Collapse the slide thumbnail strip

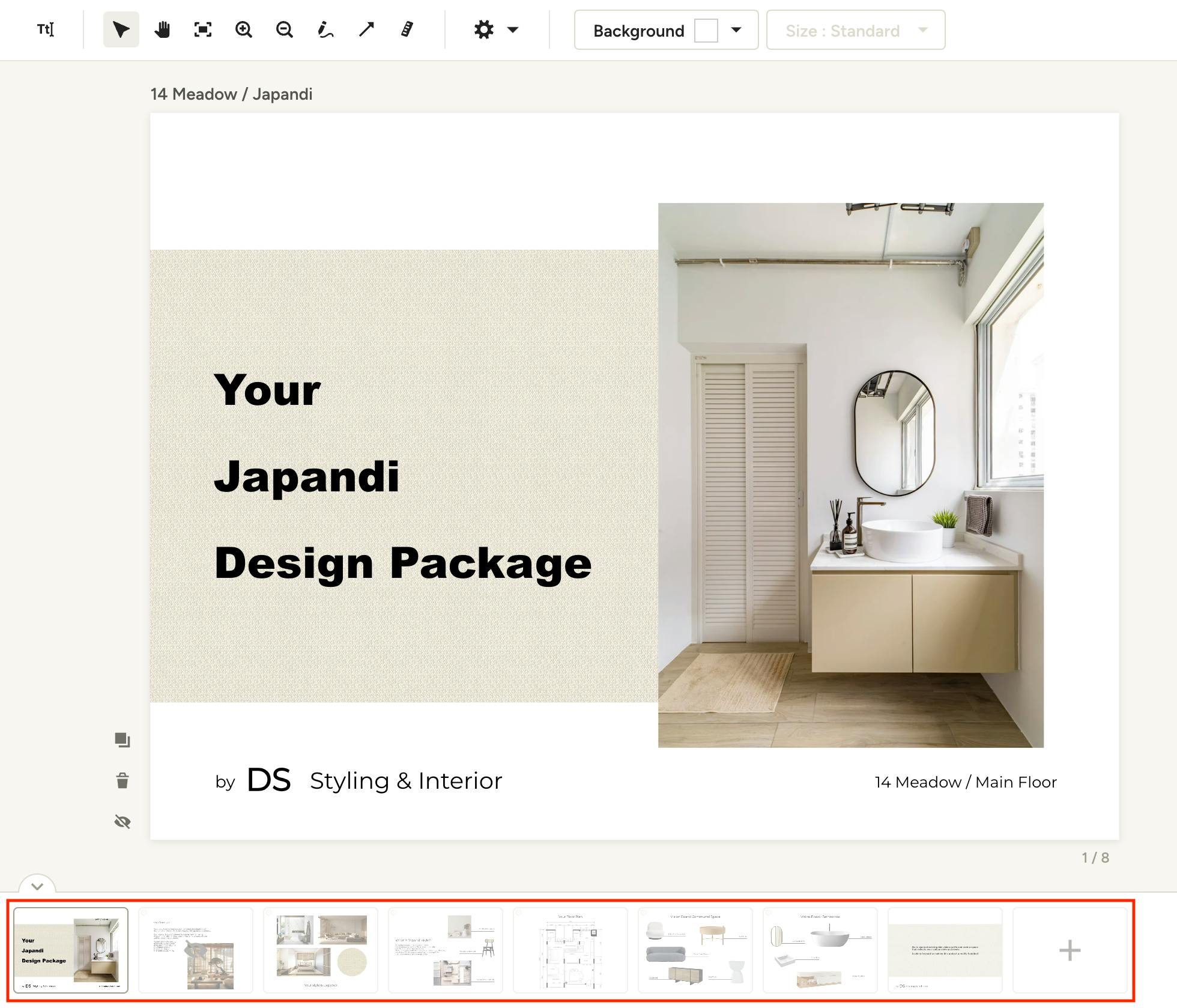(x=37, y=886)
